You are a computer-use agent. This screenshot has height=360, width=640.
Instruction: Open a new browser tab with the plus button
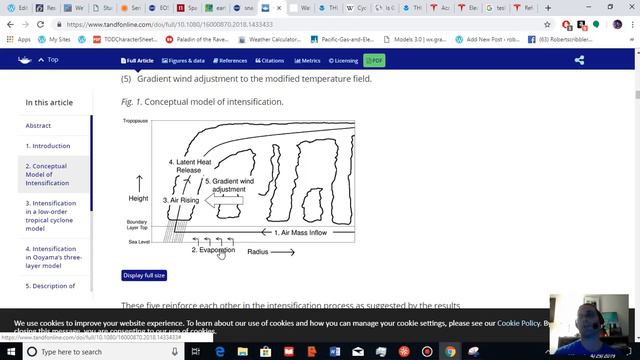coord(548,8)
